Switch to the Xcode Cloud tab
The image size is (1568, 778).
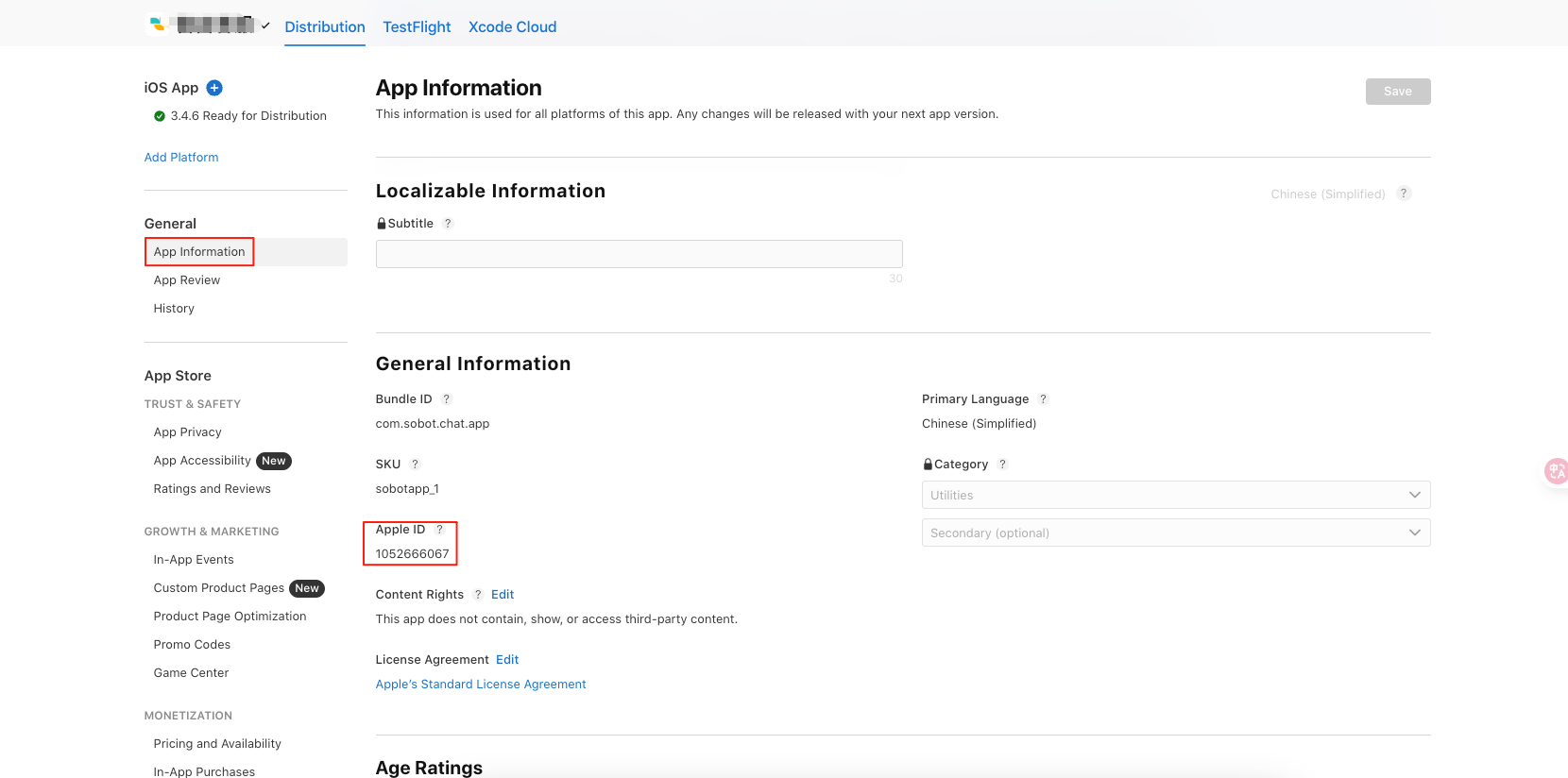point(512,27)
